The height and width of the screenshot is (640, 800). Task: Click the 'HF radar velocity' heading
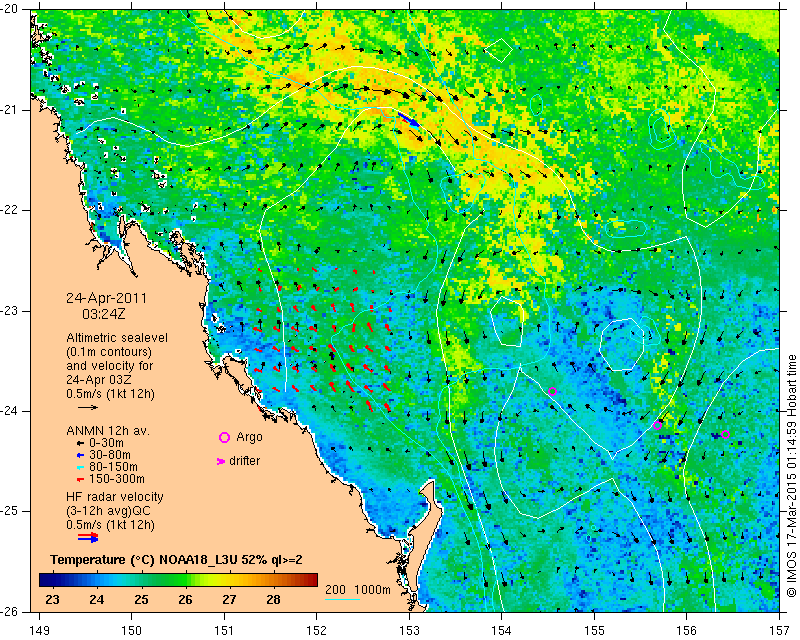pos(115,497)
